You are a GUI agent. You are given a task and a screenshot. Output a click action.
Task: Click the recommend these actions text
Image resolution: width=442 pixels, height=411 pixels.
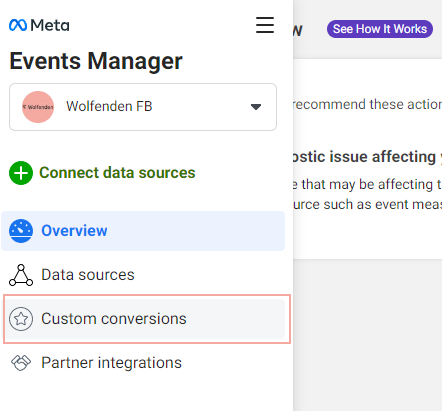(367, 104)
